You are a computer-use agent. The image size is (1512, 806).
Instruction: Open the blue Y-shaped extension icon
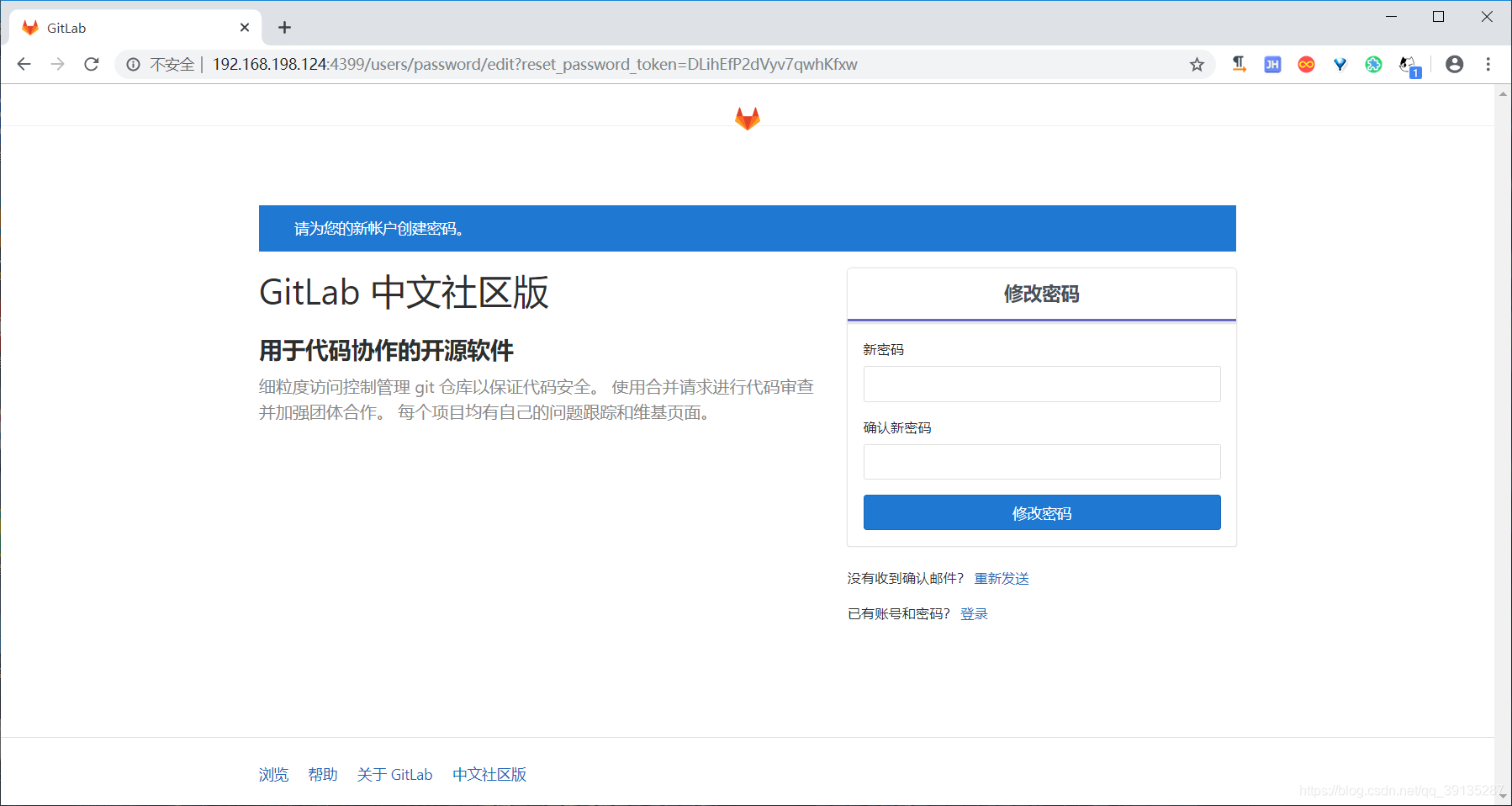1340,64
